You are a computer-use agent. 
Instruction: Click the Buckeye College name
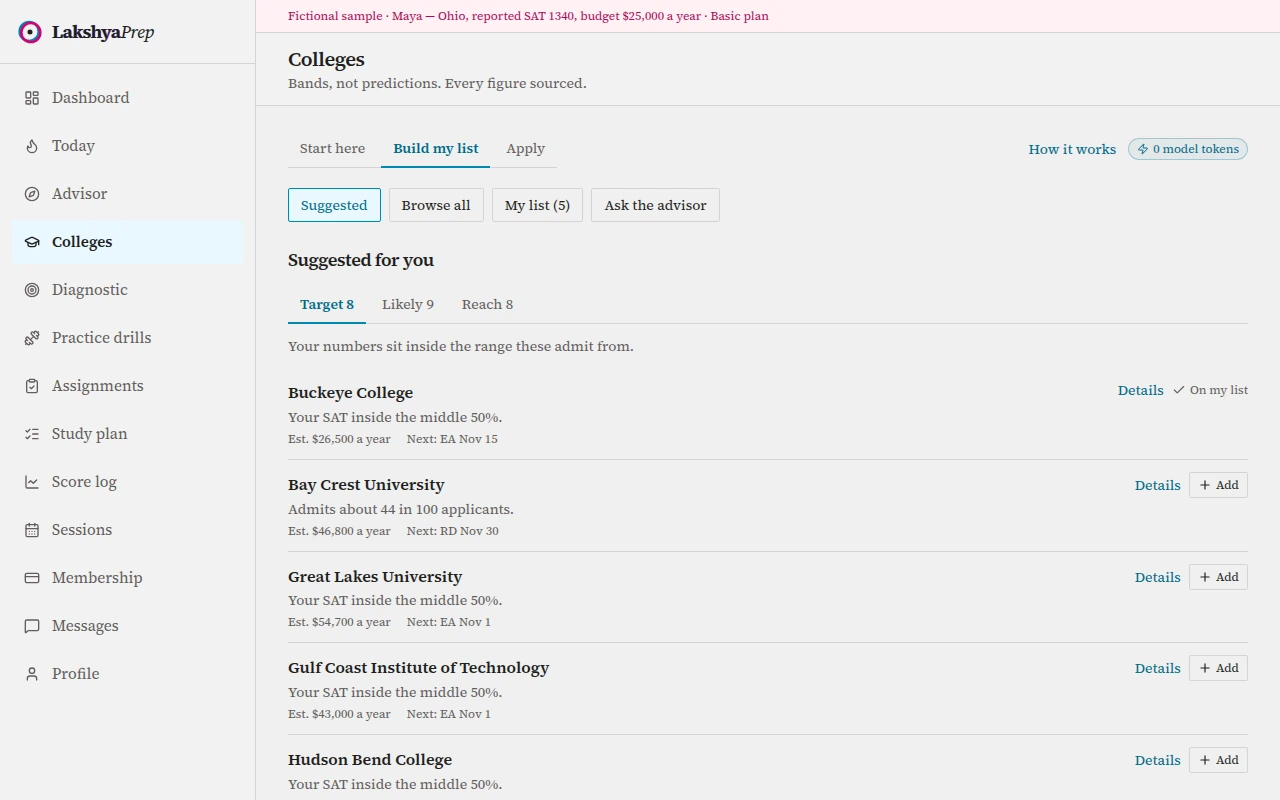[350, 393]
